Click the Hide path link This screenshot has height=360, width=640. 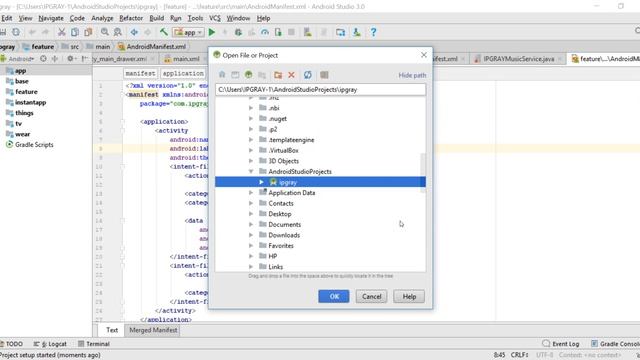click(x=412, y=75)
